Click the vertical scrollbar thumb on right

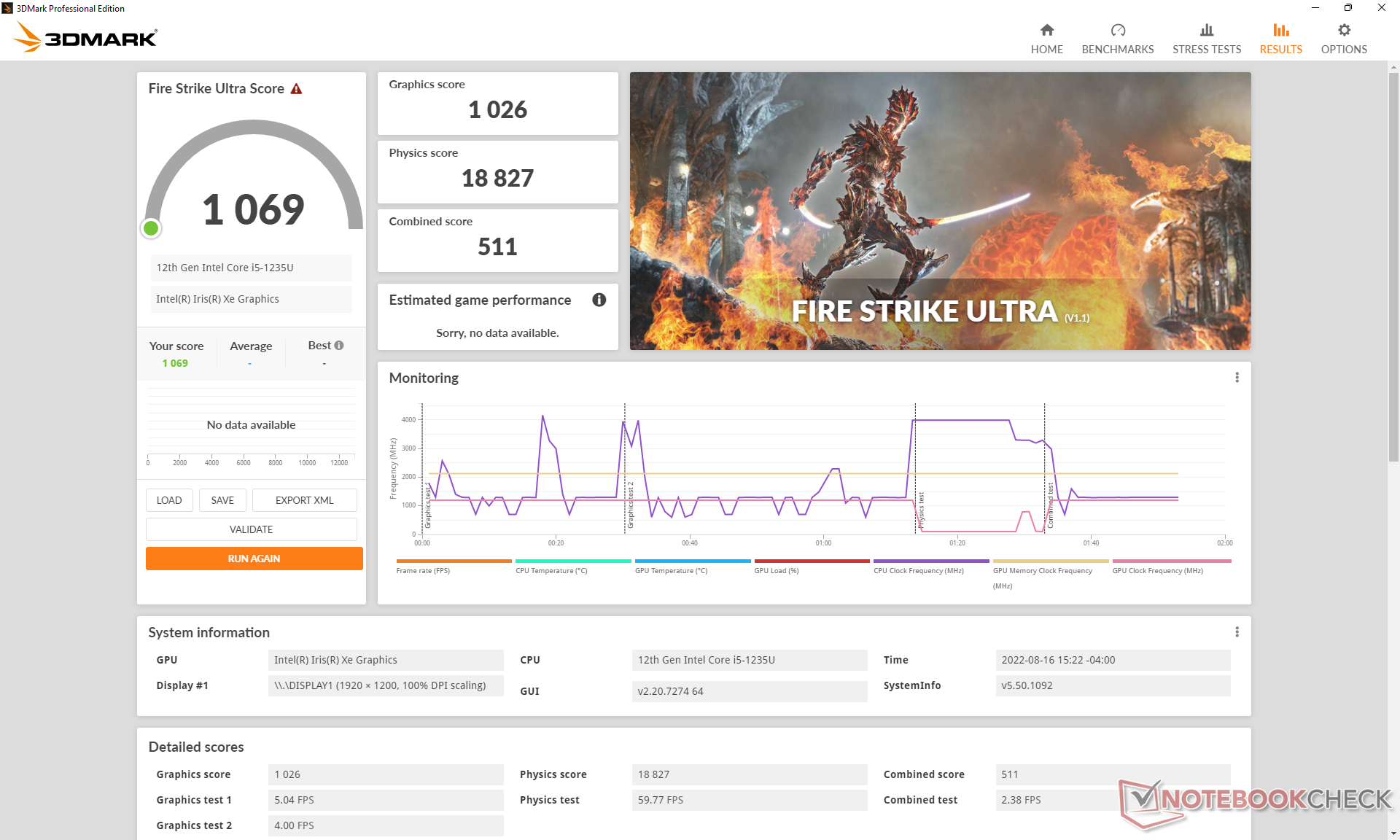point(1393,267)
